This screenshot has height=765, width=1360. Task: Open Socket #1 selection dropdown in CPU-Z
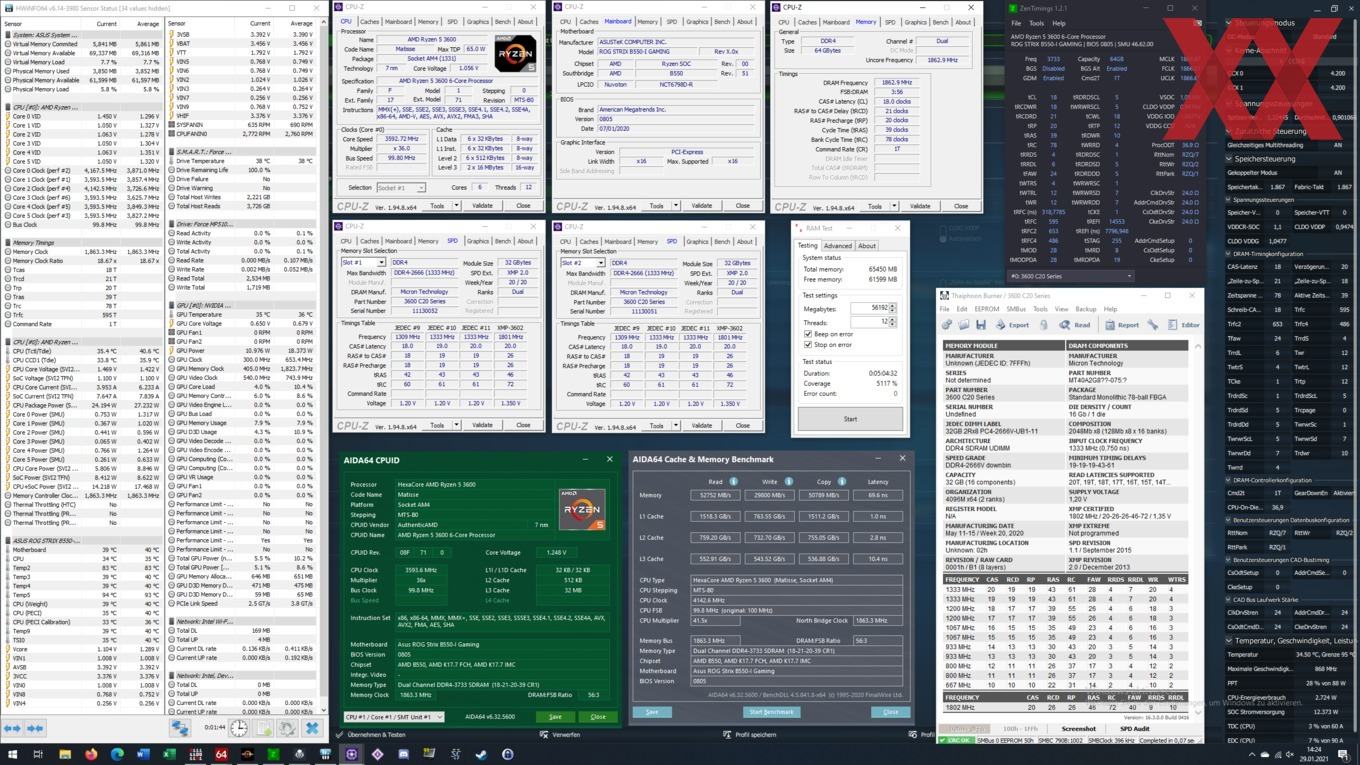[401, 188]
